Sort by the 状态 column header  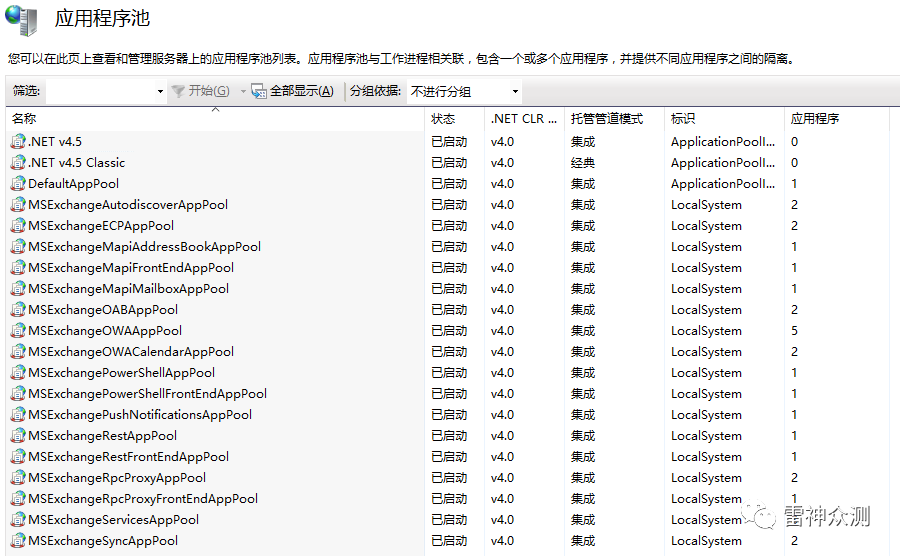tap(455, 119)
